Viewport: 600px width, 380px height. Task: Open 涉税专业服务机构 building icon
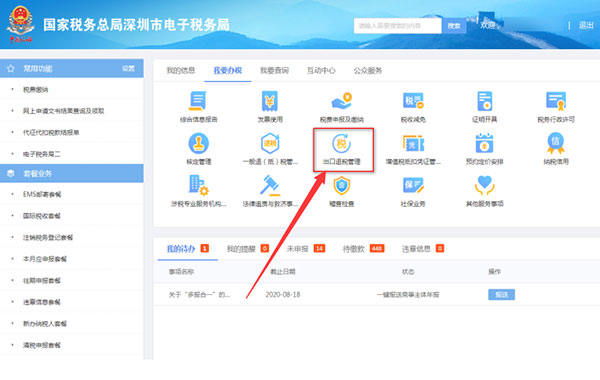tap(198, 186)
